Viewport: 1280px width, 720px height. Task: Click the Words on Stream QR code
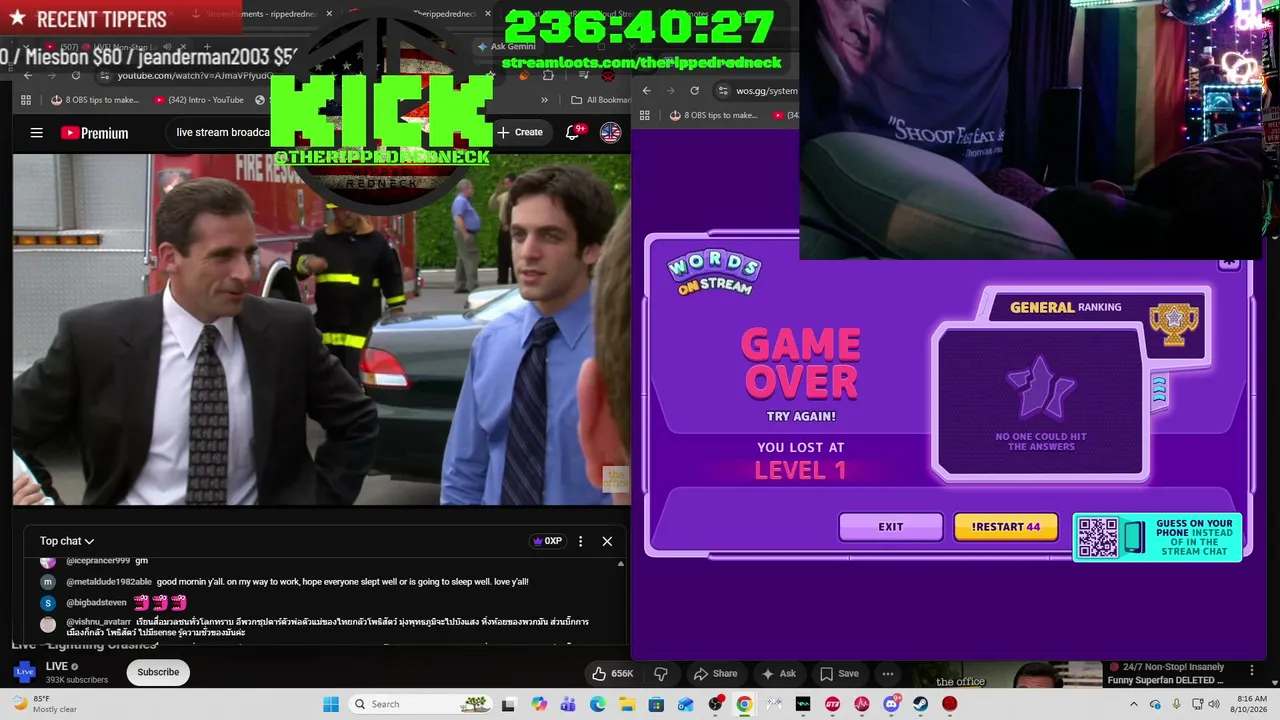[x=1097, y=537]
